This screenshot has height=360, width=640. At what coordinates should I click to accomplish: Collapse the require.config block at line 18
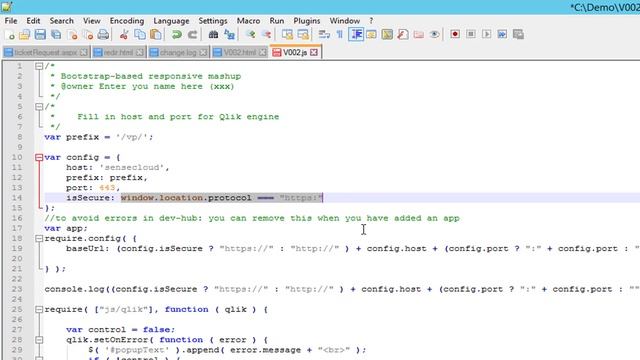tap(39, 238)
